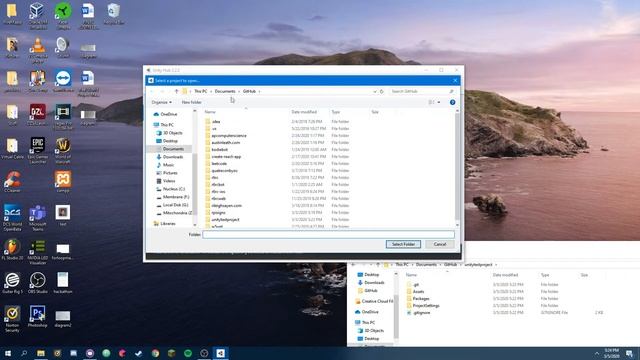Refresh the GitHub folder listing
This screenshot has width=640, height=360.
pyautogui.click(x=382, y=91)
